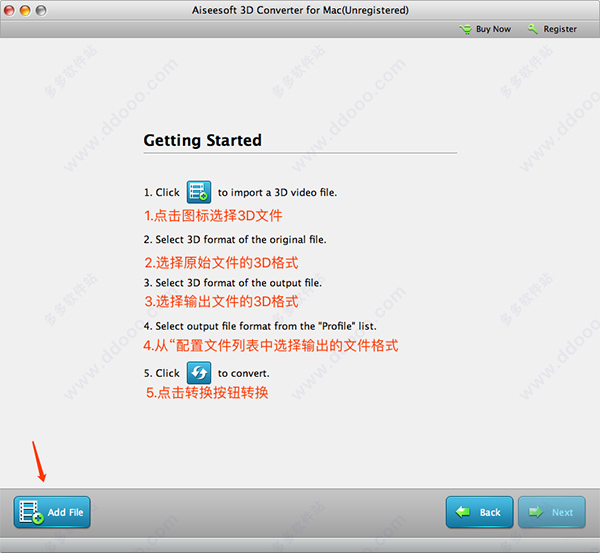Viewport: 600px width, 553px height.
Task: Click the text "to convert."
Action: [x=243, y=373]
